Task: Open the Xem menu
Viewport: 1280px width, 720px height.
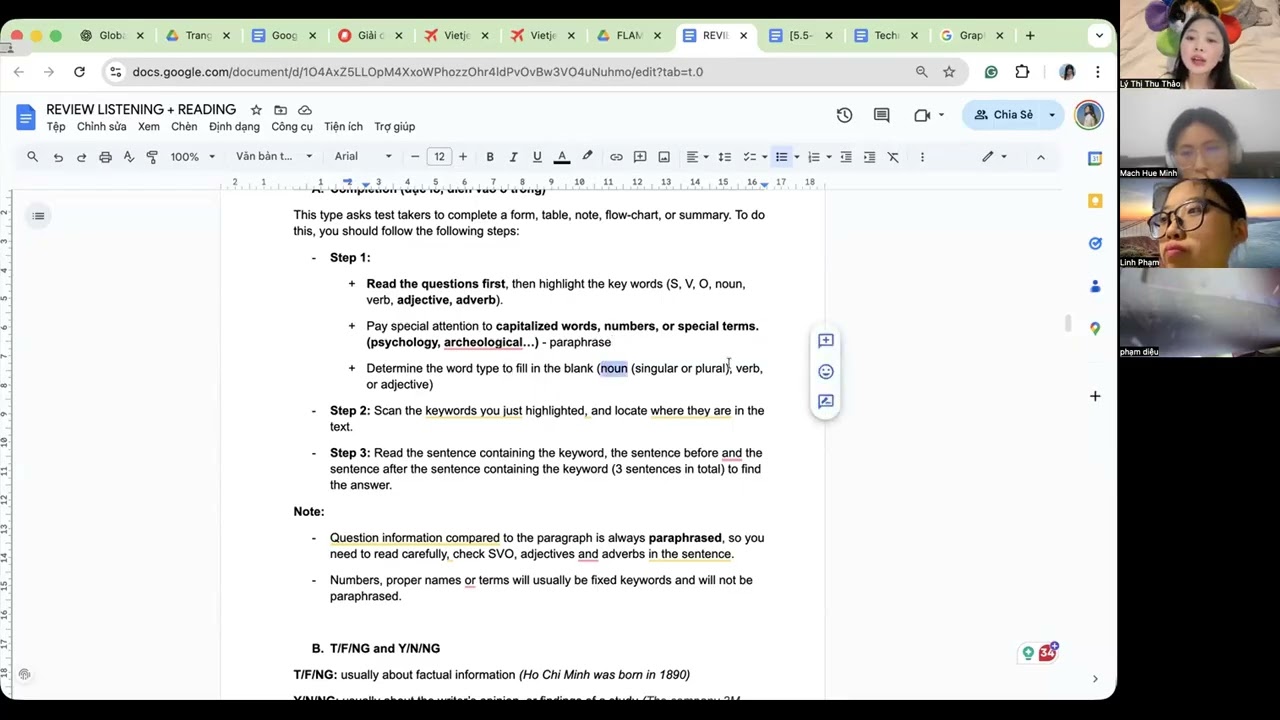Action: coord(149,127)
